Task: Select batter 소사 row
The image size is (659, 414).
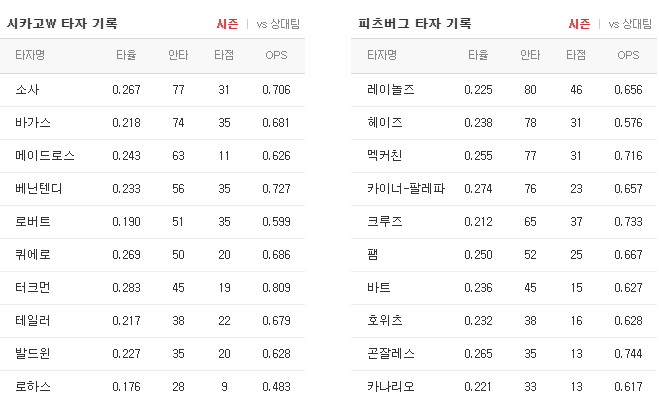Action: 152,90
